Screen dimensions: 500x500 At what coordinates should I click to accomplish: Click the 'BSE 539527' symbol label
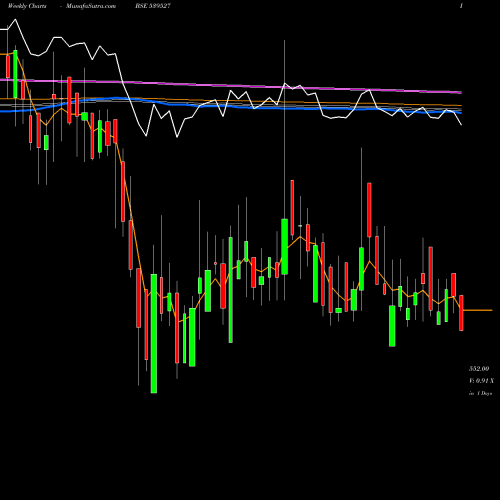coord(153,6)
